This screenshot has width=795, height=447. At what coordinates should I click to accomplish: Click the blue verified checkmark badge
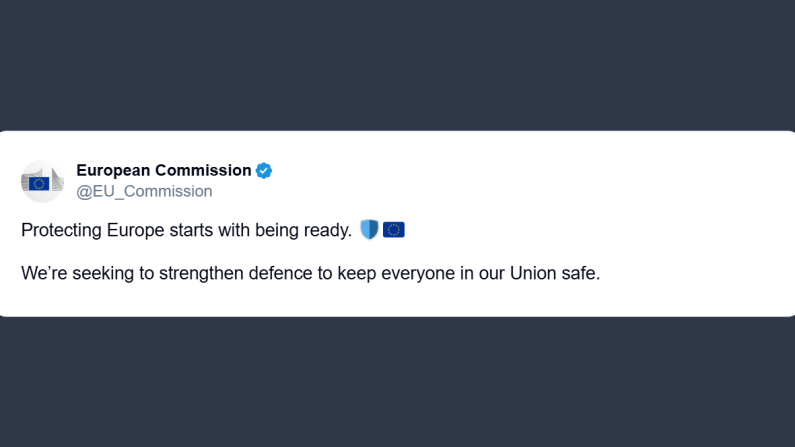click(264, 171)
